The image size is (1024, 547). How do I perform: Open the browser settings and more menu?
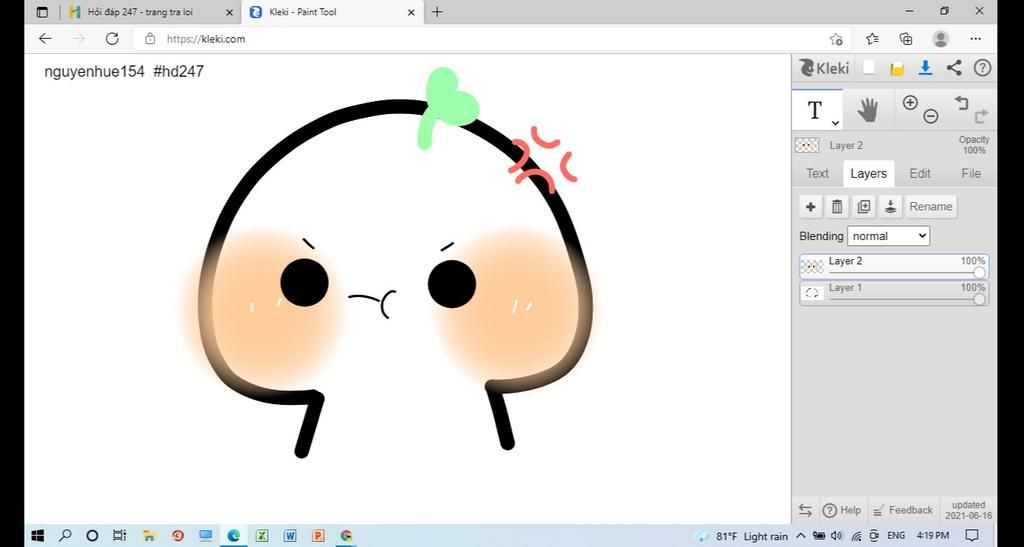pos(976,39)
